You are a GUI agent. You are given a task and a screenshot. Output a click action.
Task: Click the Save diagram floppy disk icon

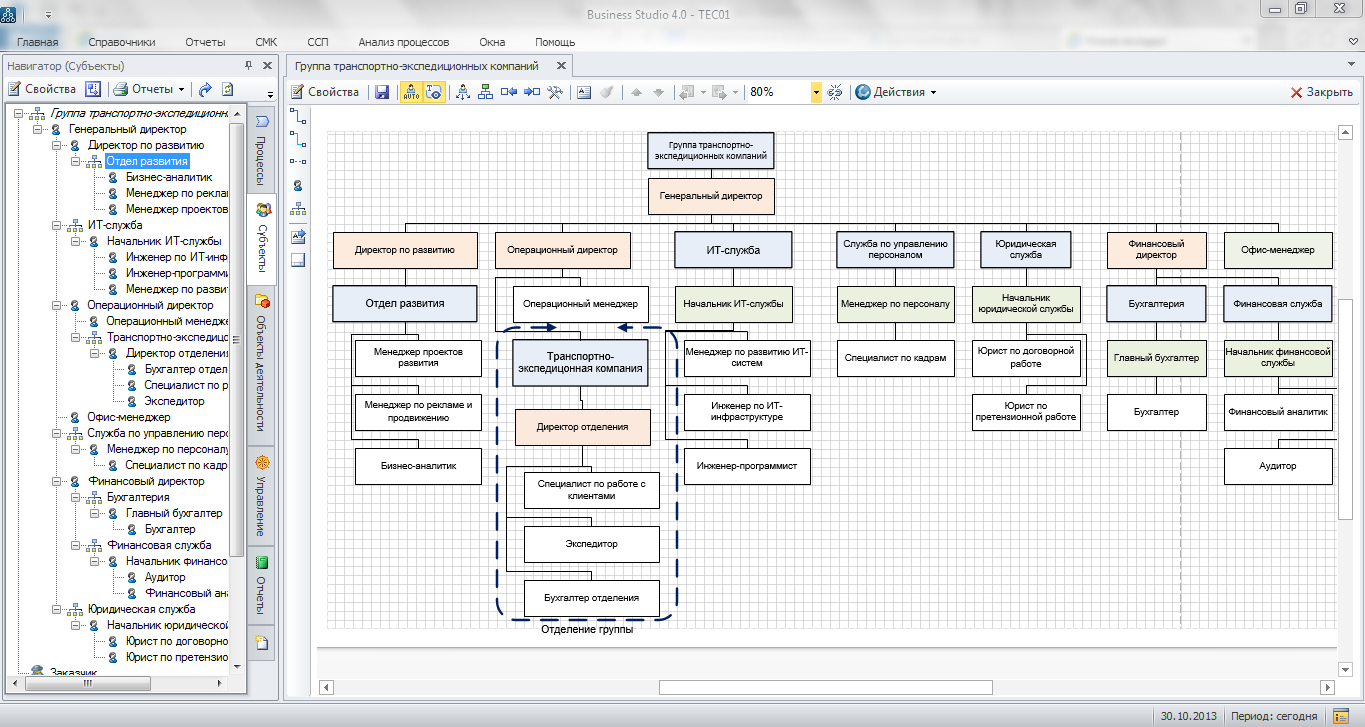[x=382, y=92]
